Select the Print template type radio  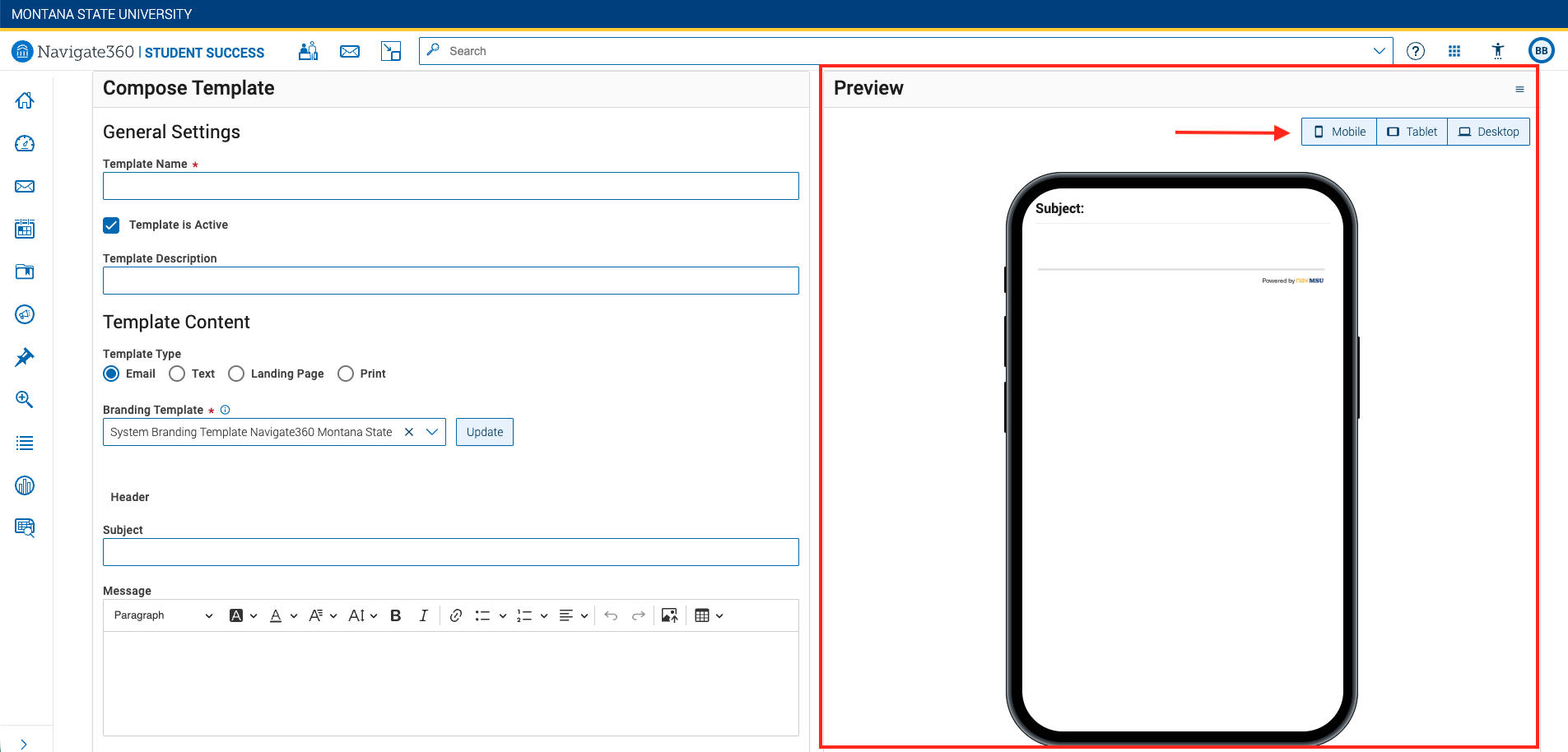click(346, 374)
